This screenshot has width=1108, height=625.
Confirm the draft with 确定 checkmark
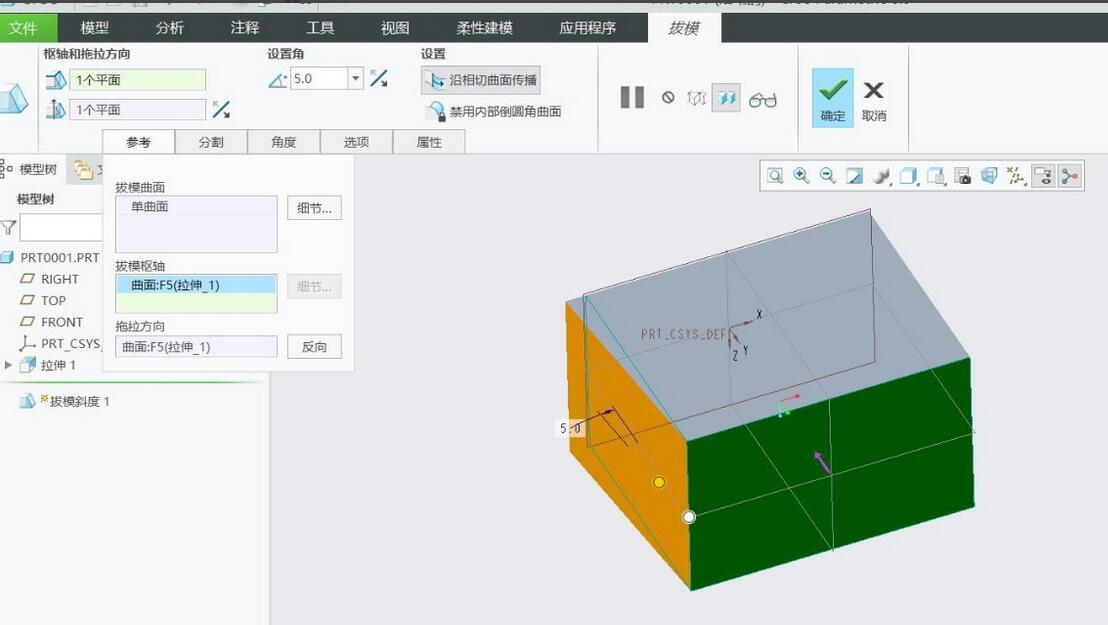tap(832, 98)
